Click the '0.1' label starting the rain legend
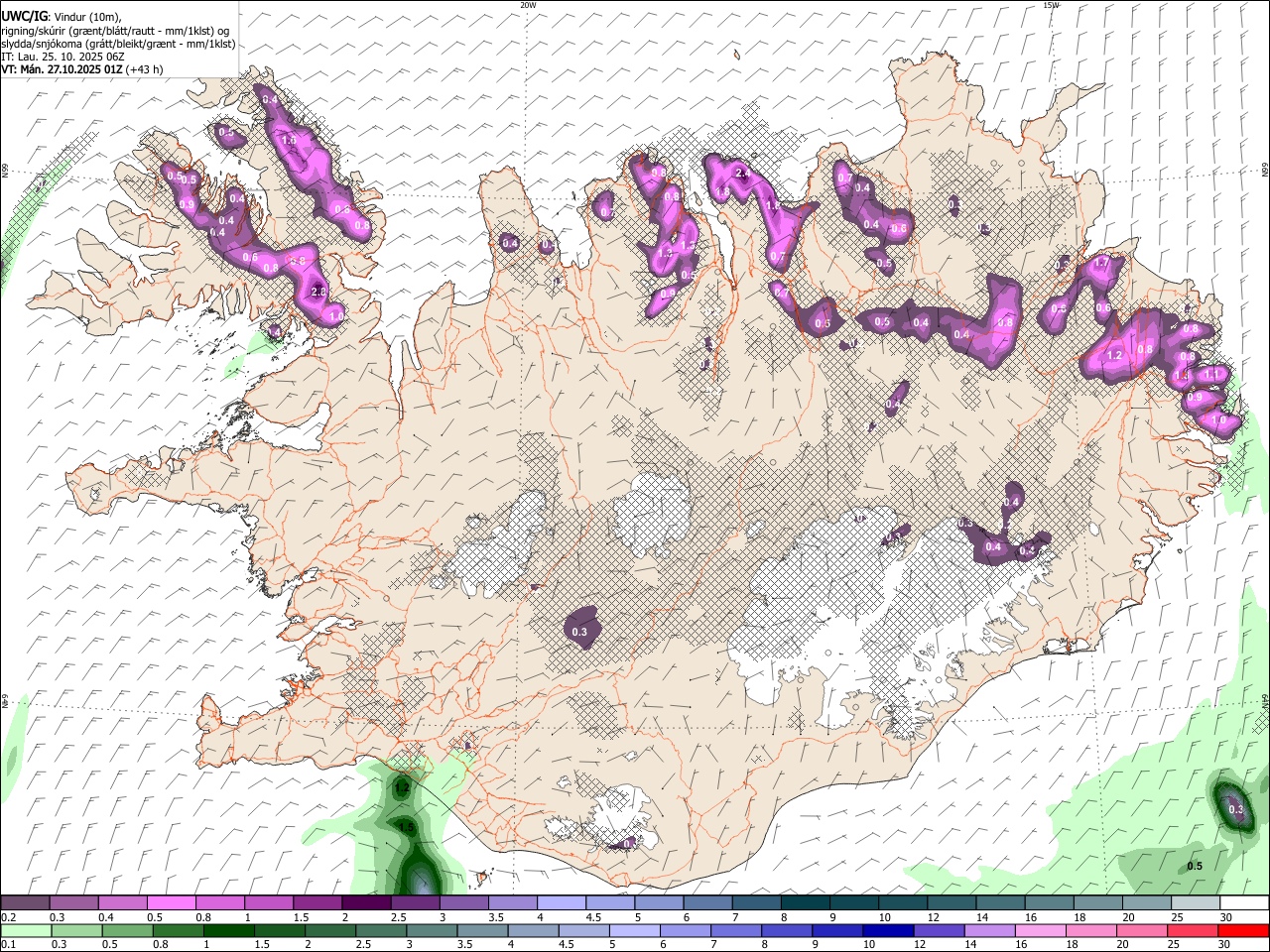Image resolution: width=1270 pixels, height=952 pixels. click(x=7, y=945)
